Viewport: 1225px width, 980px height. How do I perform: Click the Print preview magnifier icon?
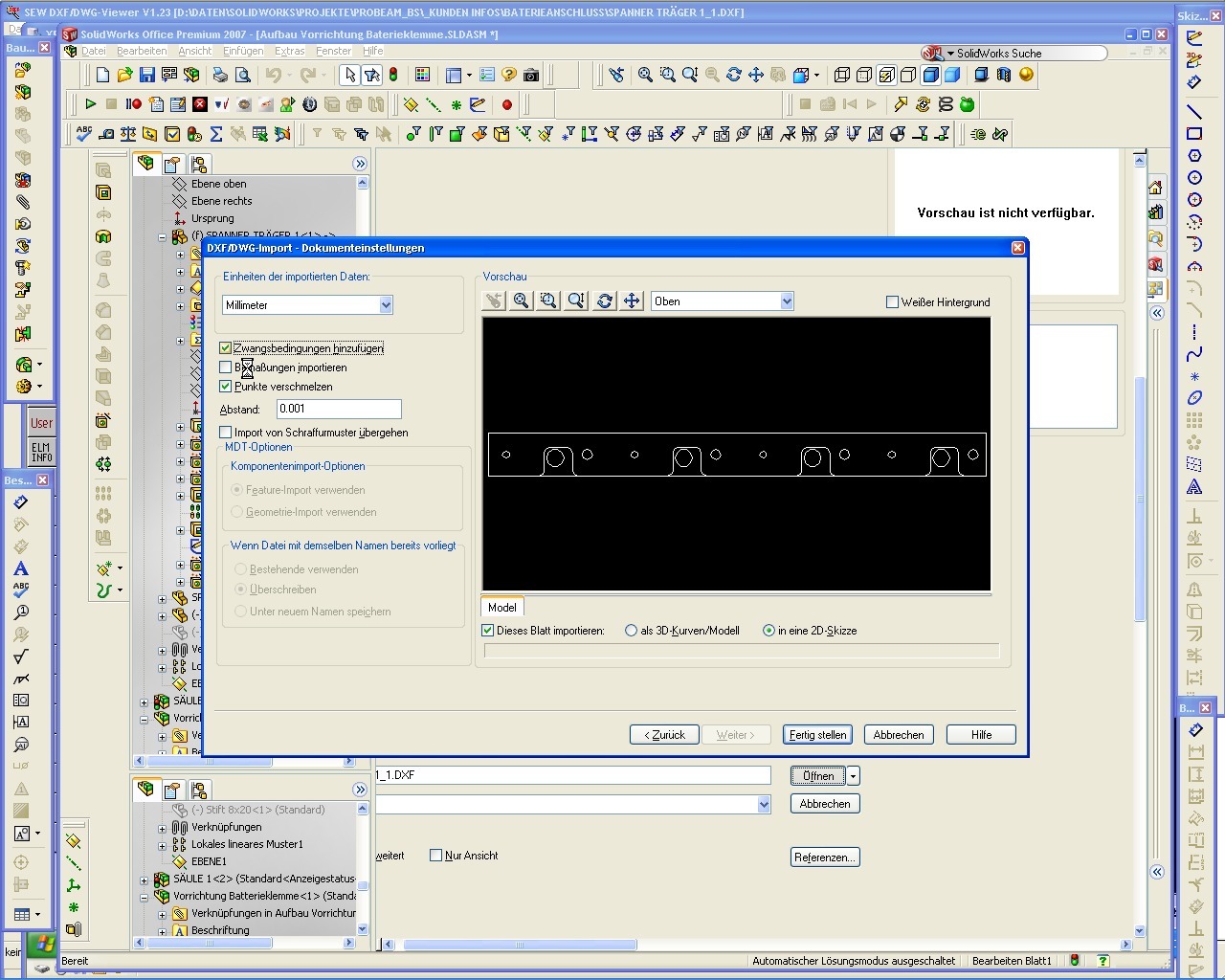pyautogui.click(x=242, y=75)
